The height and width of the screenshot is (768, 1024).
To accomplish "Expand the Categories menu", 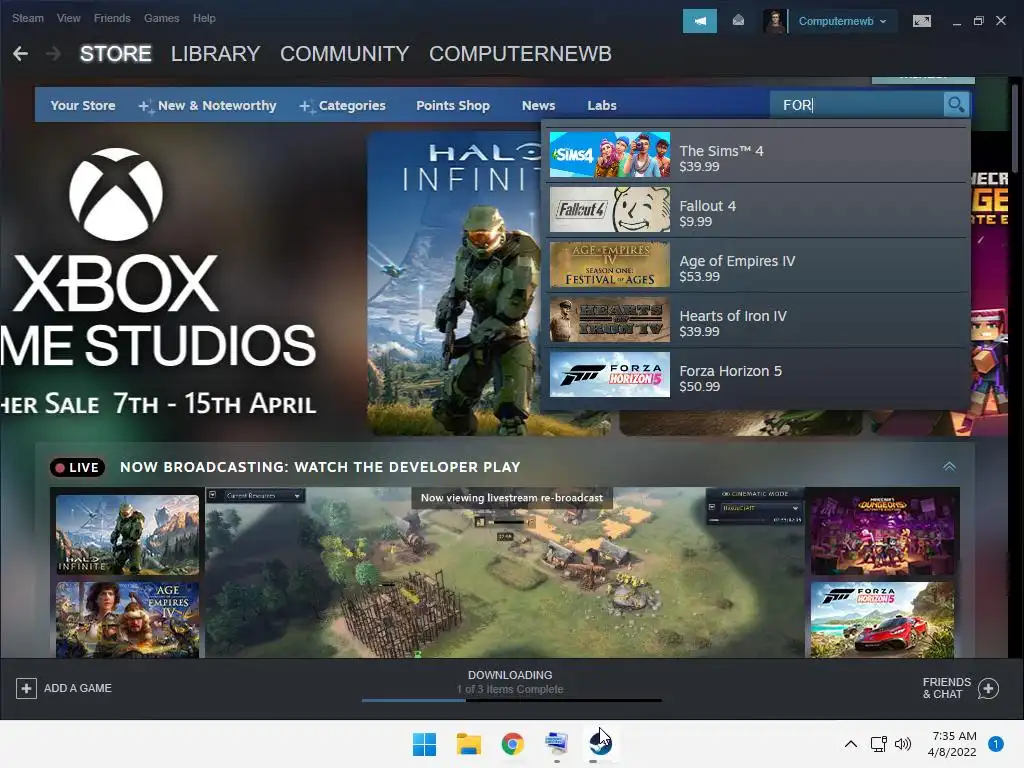I will click(x=343, y=105).
